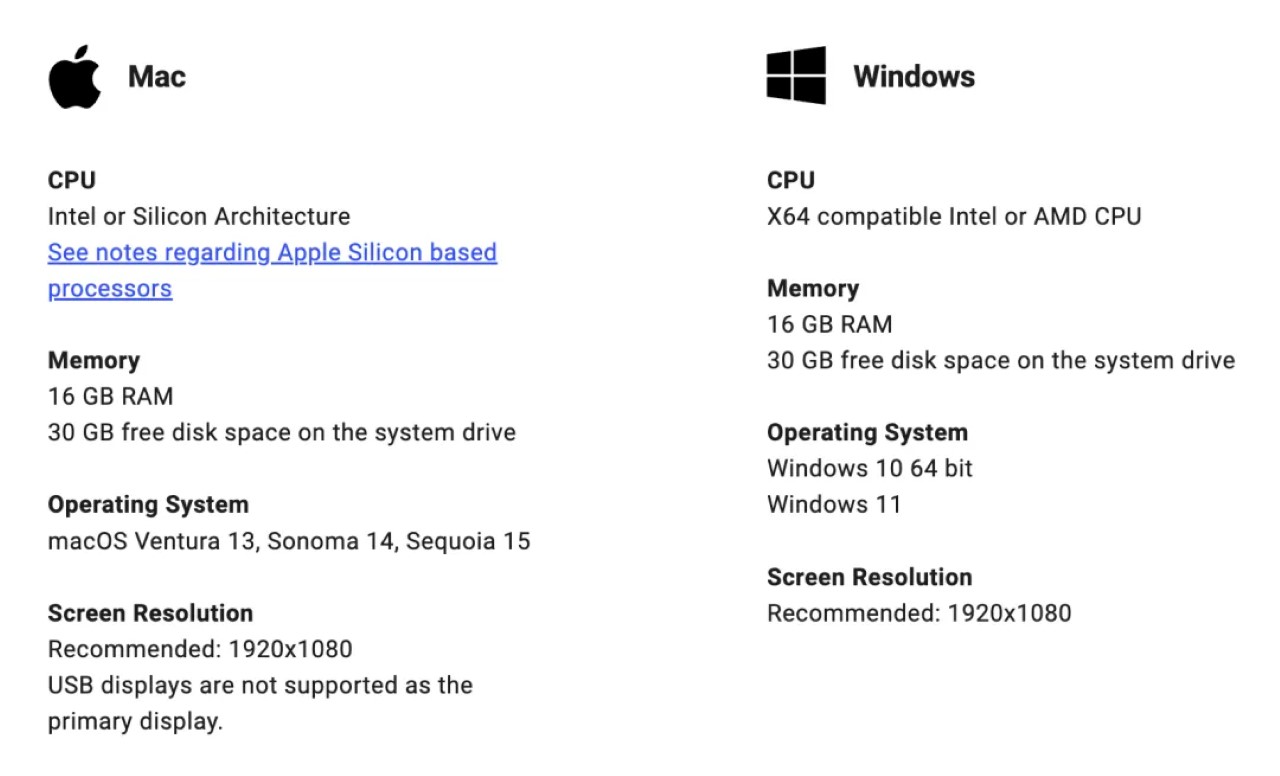Open the Apple Silicon processors notes link
1280x776 pixels.
tap(272, 270)
